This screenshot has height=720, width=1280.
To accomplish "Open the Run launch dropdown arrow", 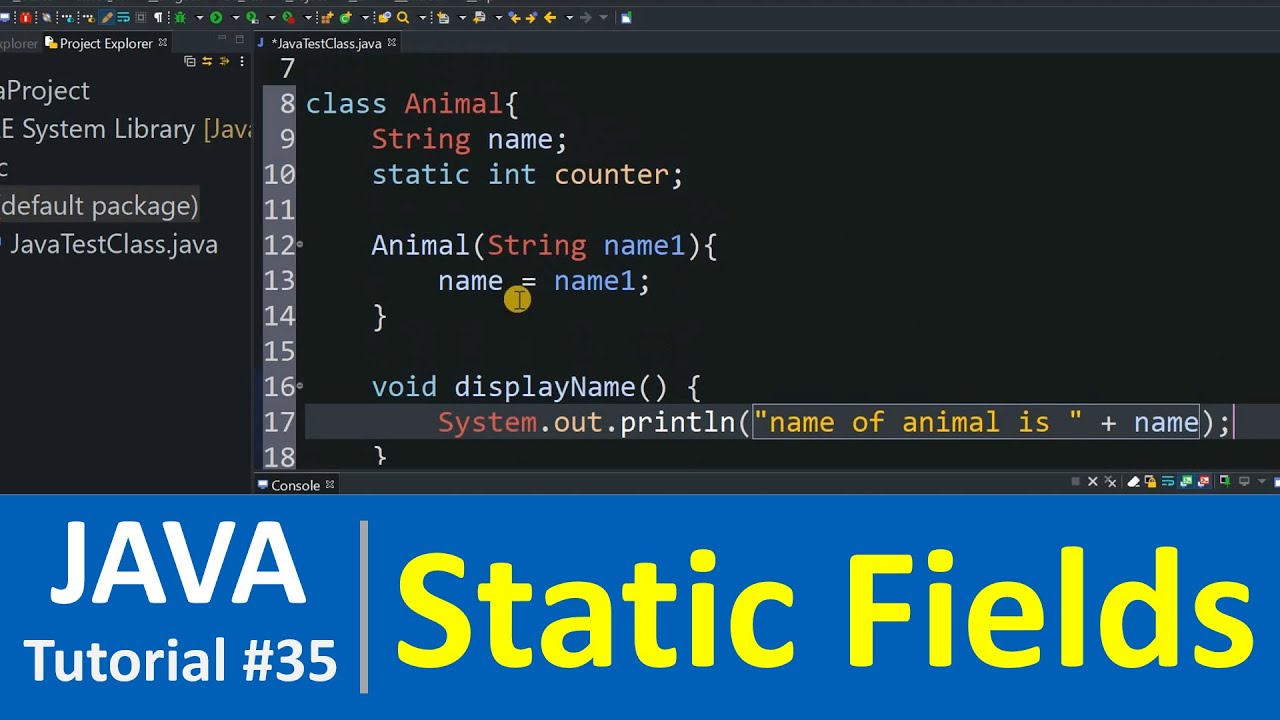I will (235, 18).
